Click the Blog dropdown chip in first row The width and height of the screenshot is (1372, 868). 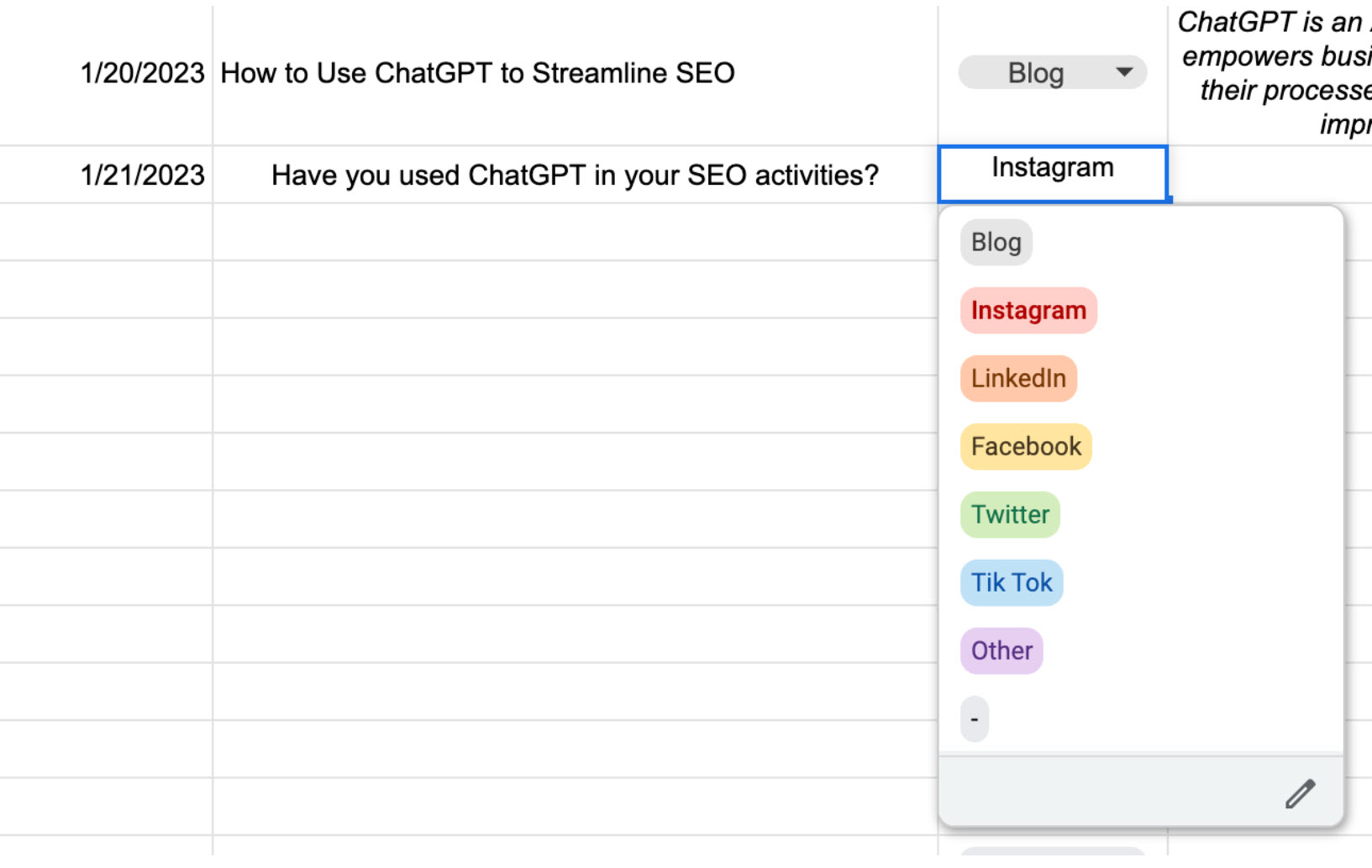tap(1053, 72)
